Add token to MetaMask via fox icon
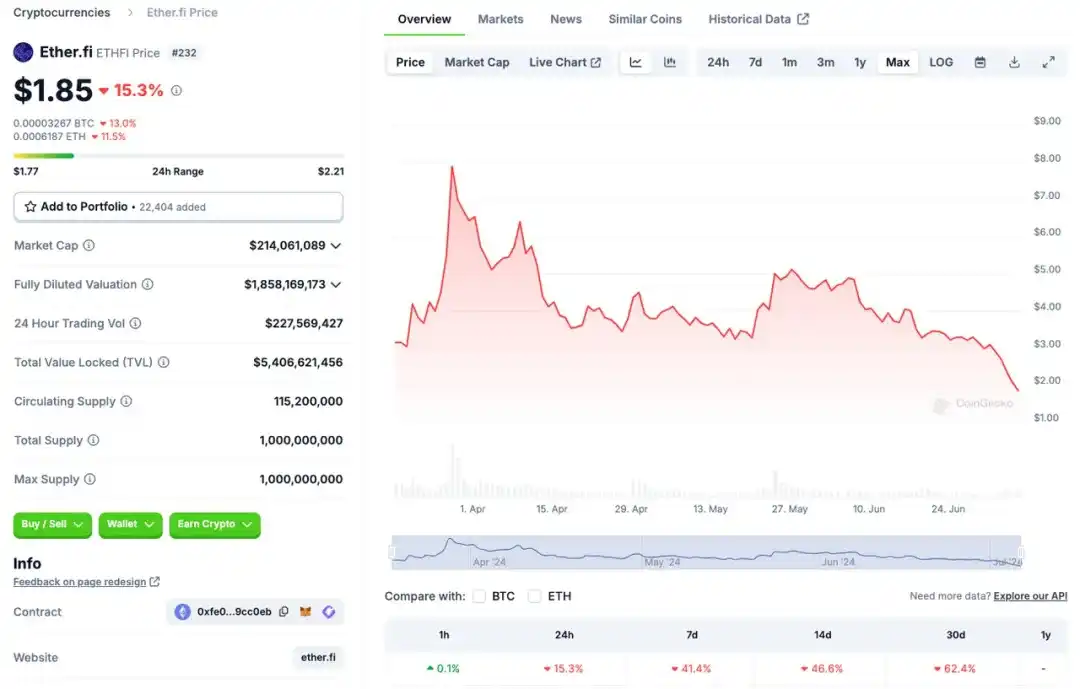 pyautogui.click(x=307, y=612)
